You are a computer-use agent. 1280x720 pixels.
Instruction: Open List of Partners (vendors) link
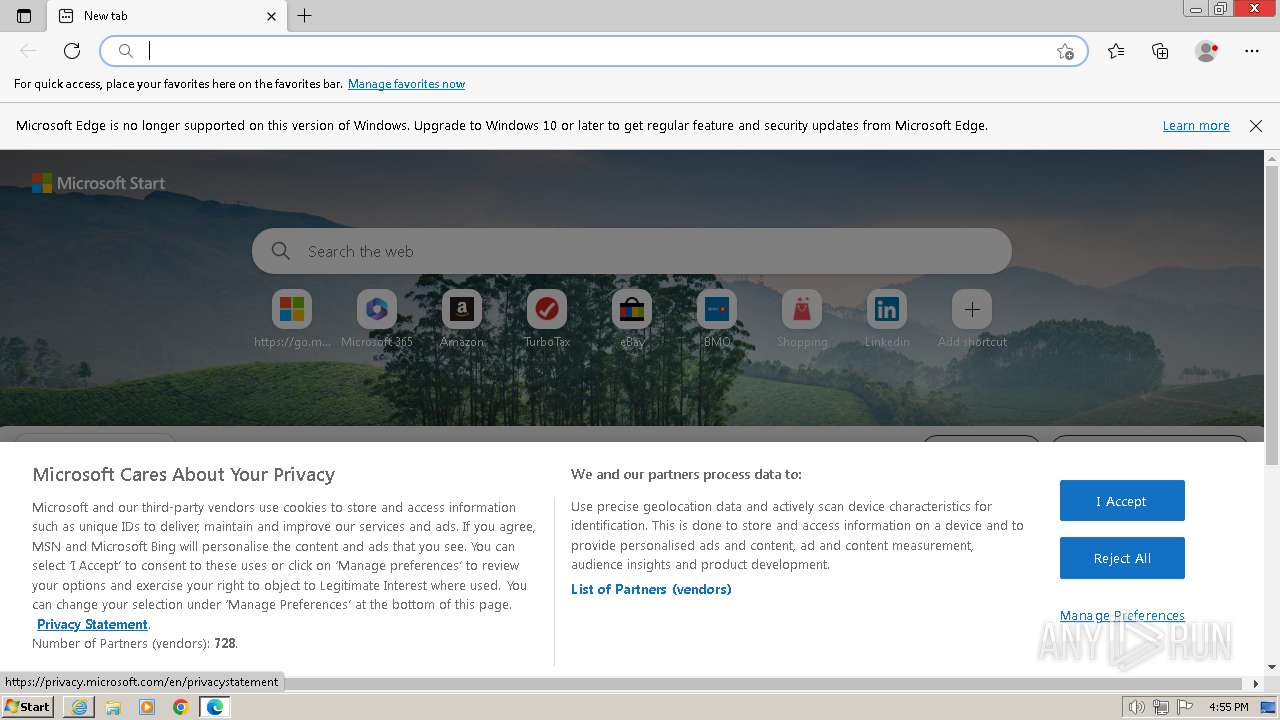tap(651, 589)
